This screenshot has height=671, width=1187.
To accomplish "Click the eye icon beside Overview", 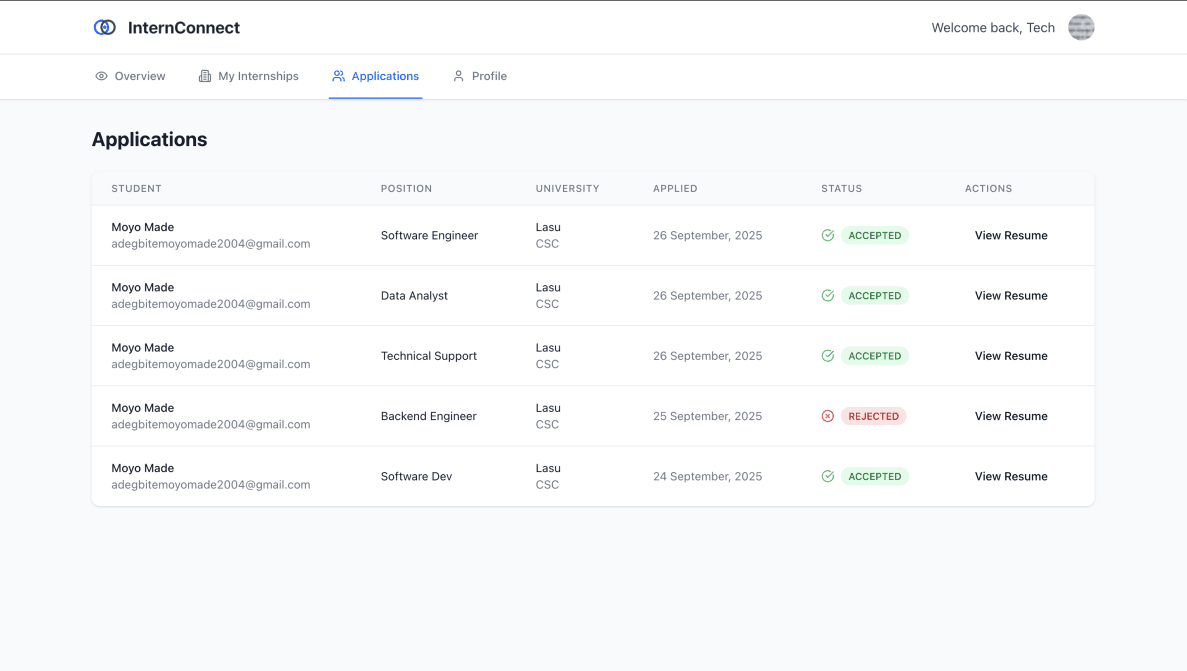I will (x=101, y=76).
